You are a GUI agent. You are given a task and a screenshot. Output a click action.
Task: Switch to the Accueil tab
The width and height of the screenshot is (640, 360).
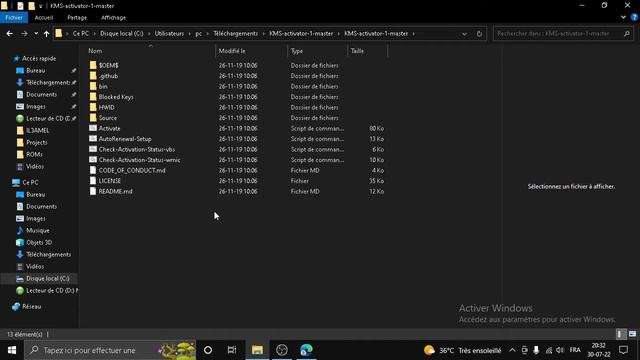(44, 18)
